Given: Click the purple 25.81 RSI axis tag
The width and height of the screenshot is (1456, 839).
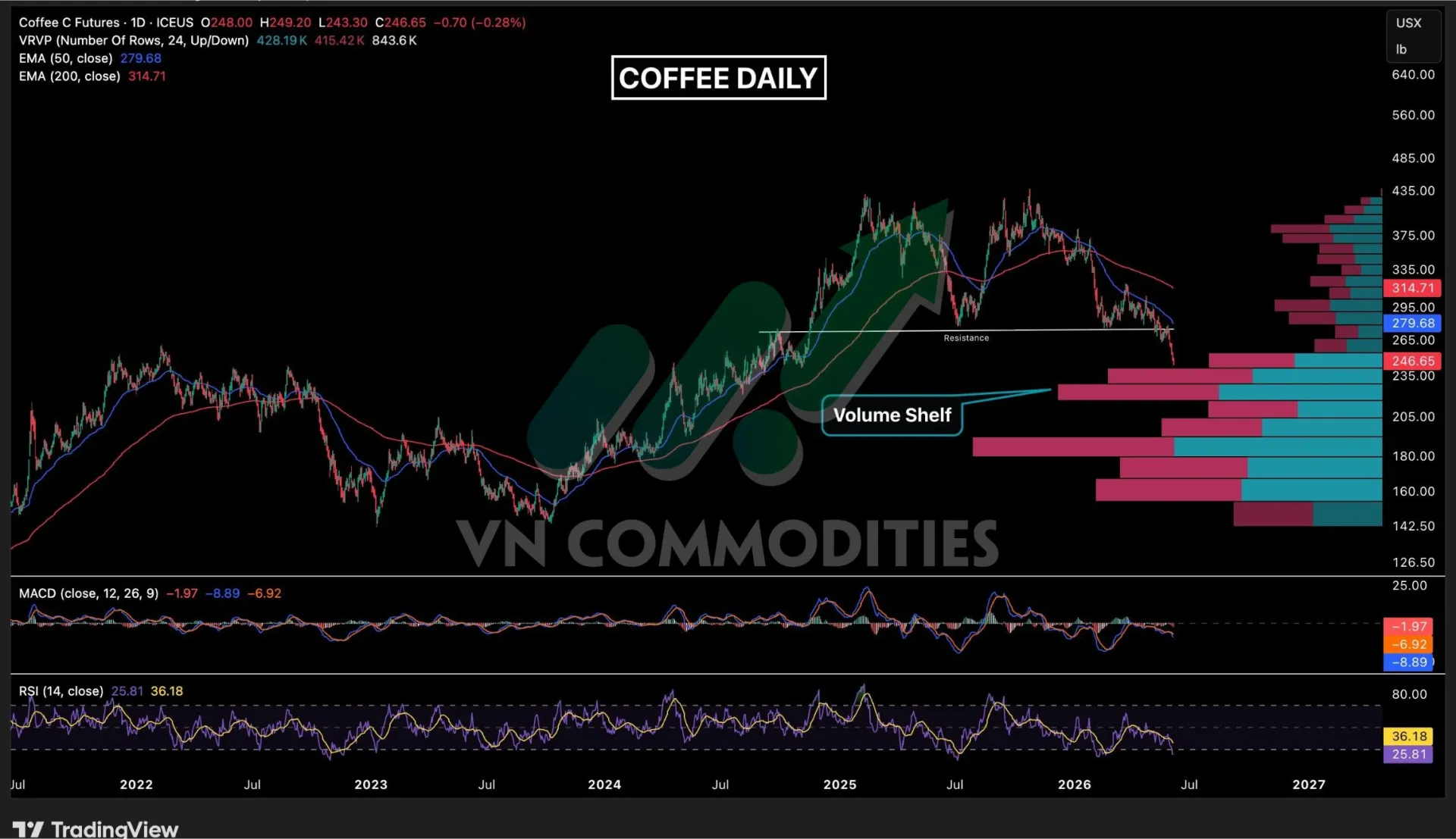Looking at the screenshot, I should [1408, 755].
